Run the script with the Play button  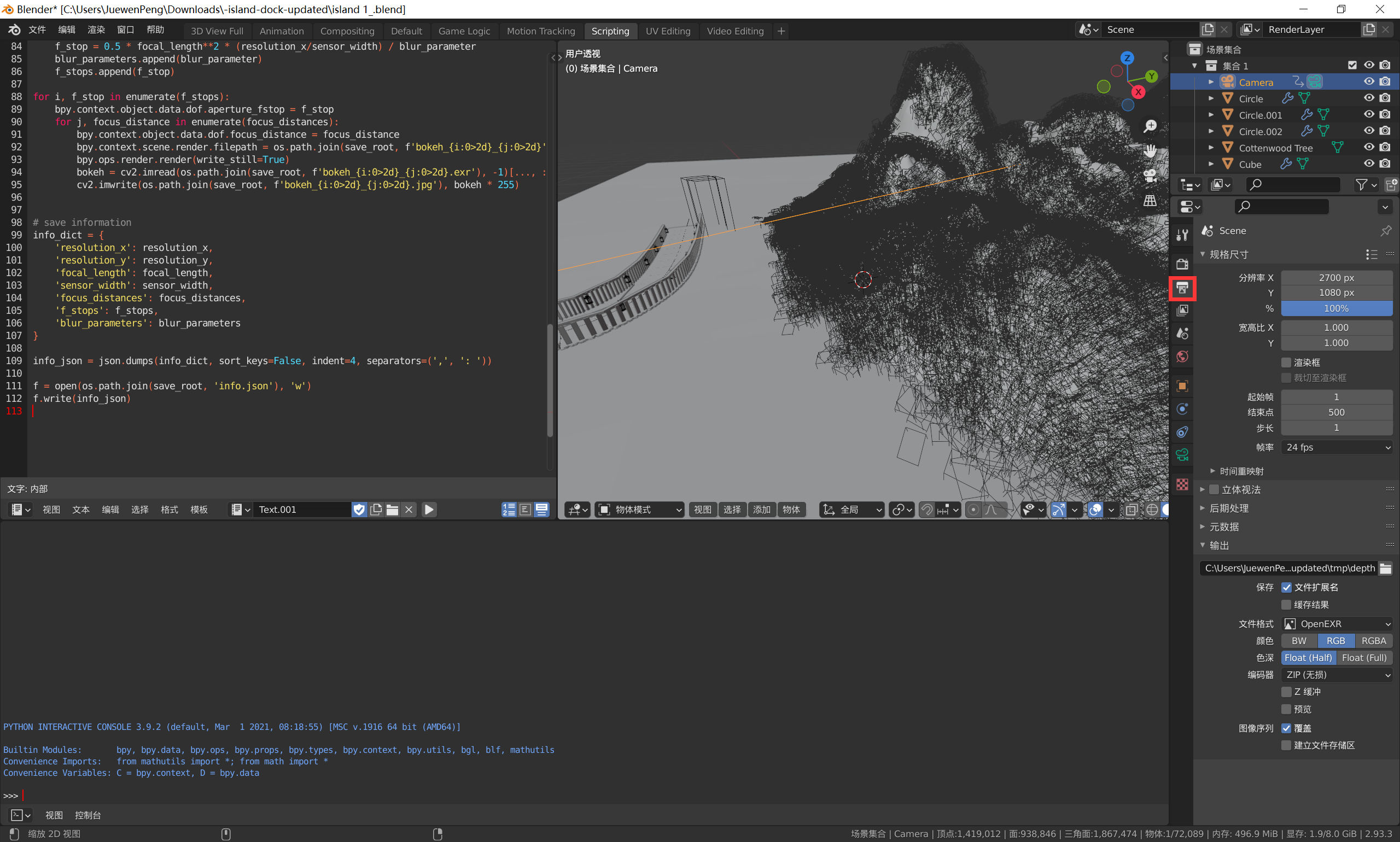(429, 510)
